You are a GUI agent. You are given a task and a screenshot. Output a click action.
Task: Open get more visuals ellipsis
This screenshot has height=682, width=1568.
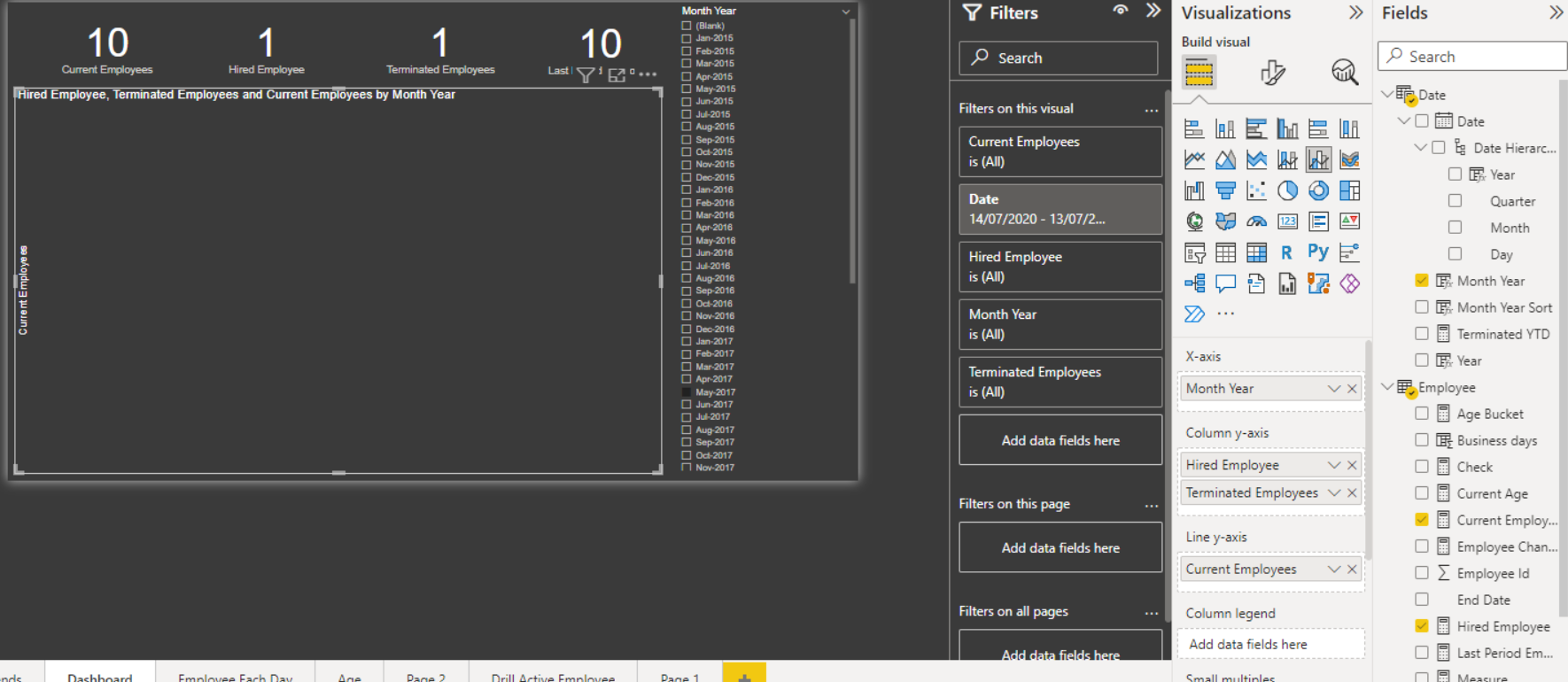(1225, 314)
